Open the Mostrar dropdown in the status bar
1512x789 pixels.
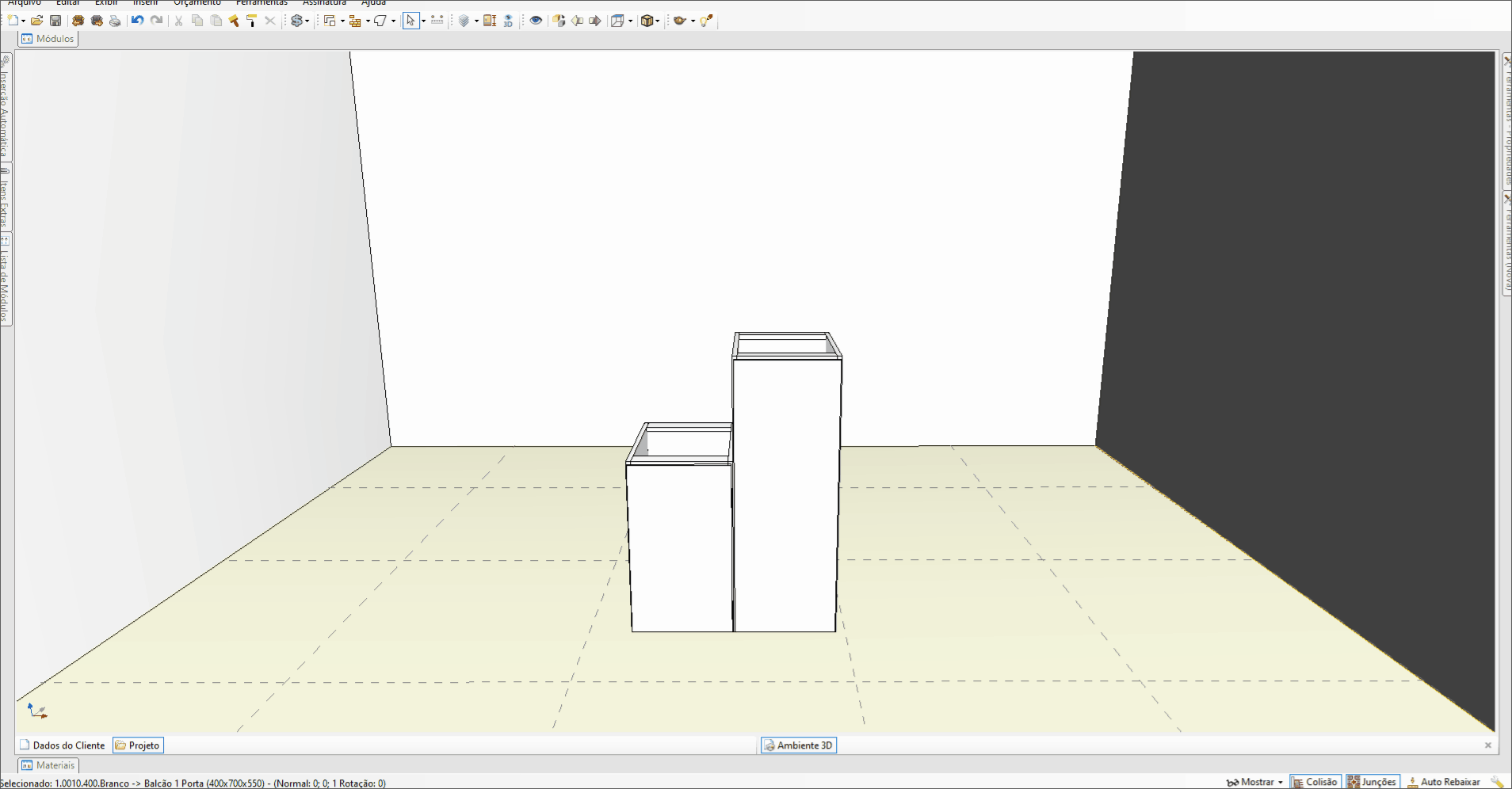(x=1254, y=782)
